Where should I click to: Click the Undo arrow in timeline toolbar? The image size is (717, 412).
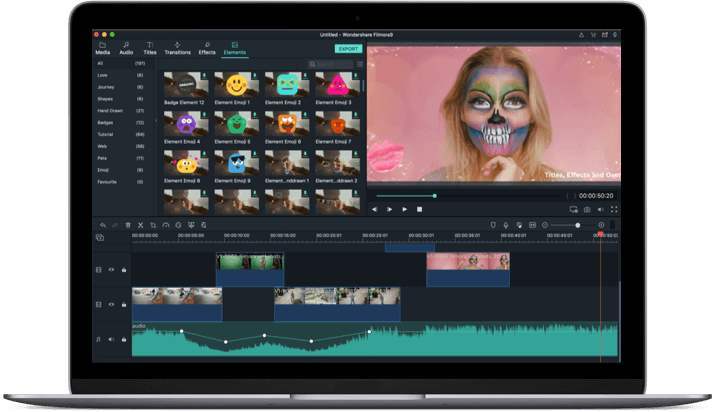102,225
